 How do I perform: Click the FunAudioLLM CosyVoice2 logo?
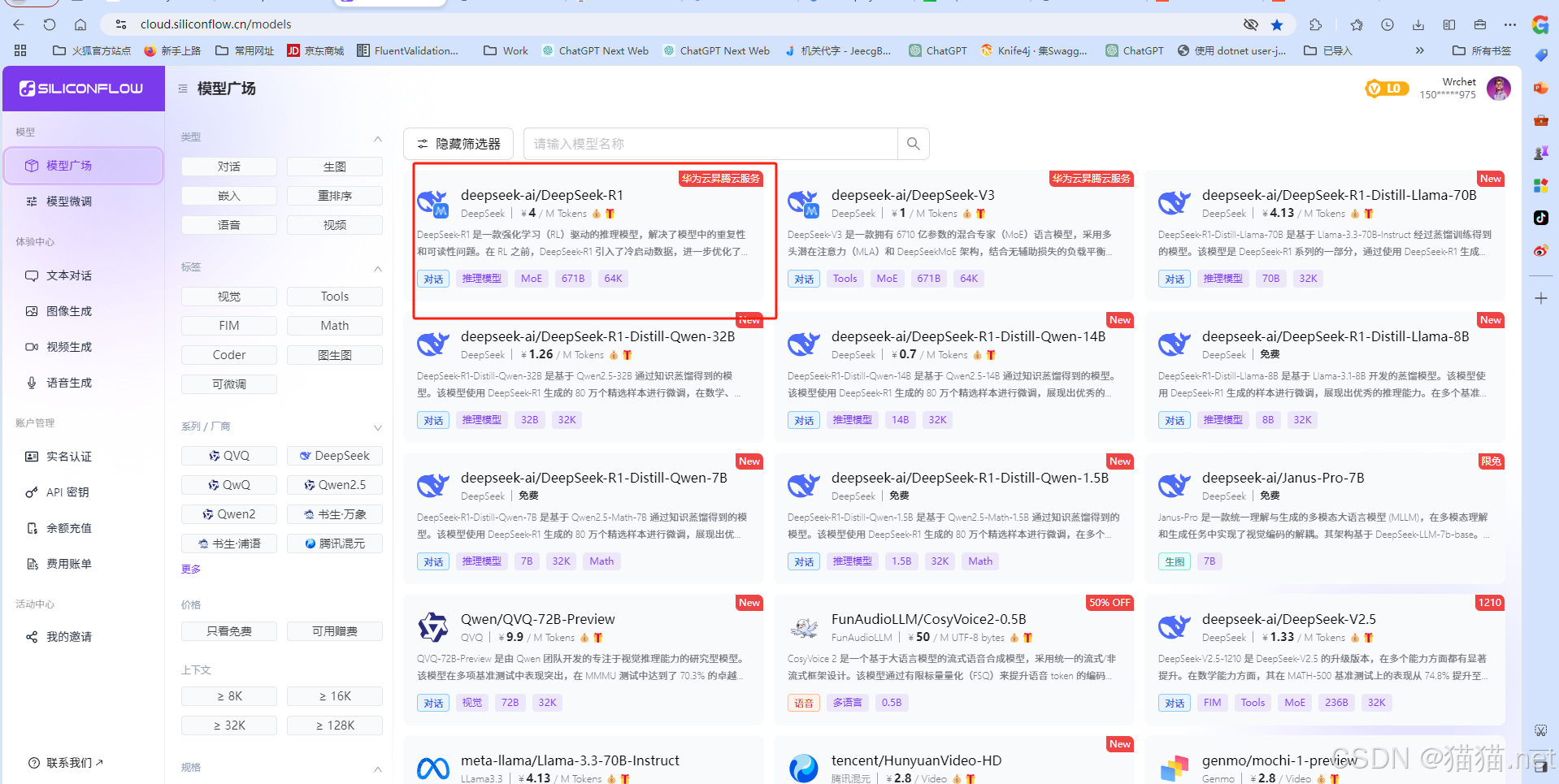point(804,627)
